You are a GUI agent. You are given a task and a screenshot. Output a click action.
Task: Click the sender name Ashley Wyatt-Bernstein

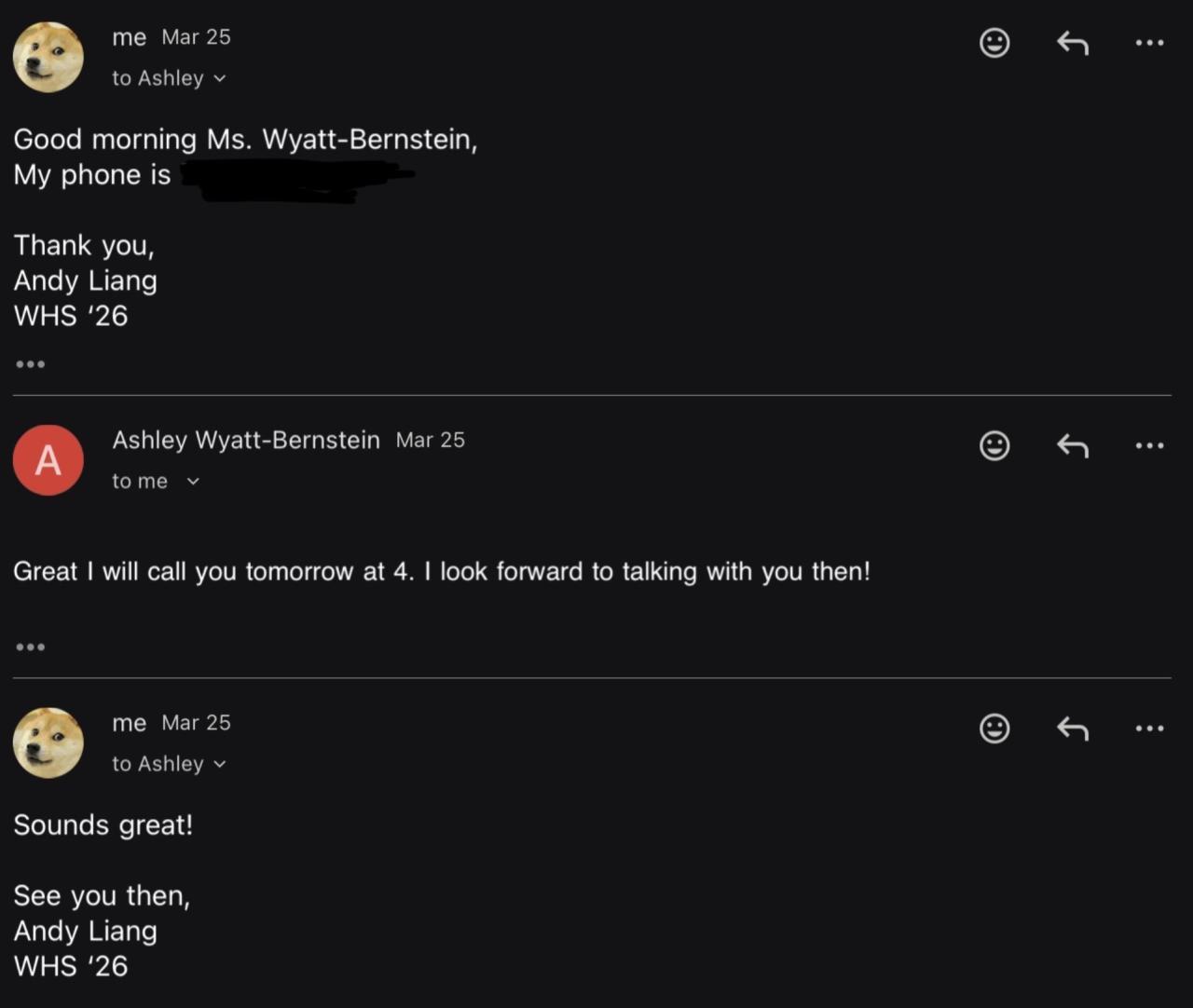246,440
